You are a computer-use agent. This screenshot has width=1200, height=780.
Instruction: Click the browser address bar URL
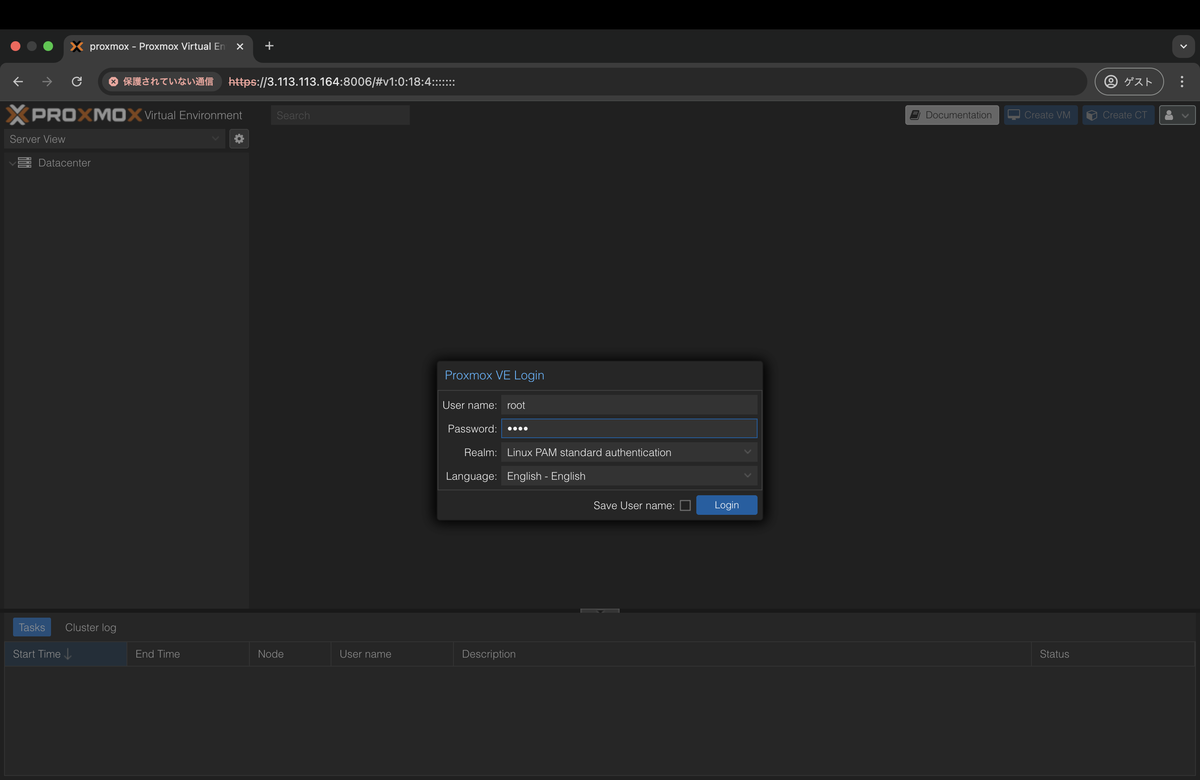pyautogui.click(x=342, y=82)
